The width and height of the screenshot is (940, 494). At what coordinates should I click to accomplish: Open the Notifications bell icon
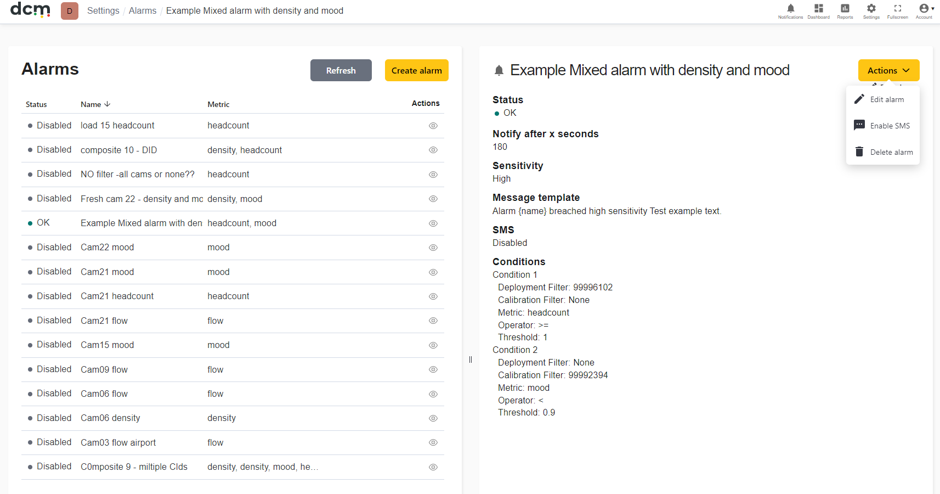tap(790, 10)
